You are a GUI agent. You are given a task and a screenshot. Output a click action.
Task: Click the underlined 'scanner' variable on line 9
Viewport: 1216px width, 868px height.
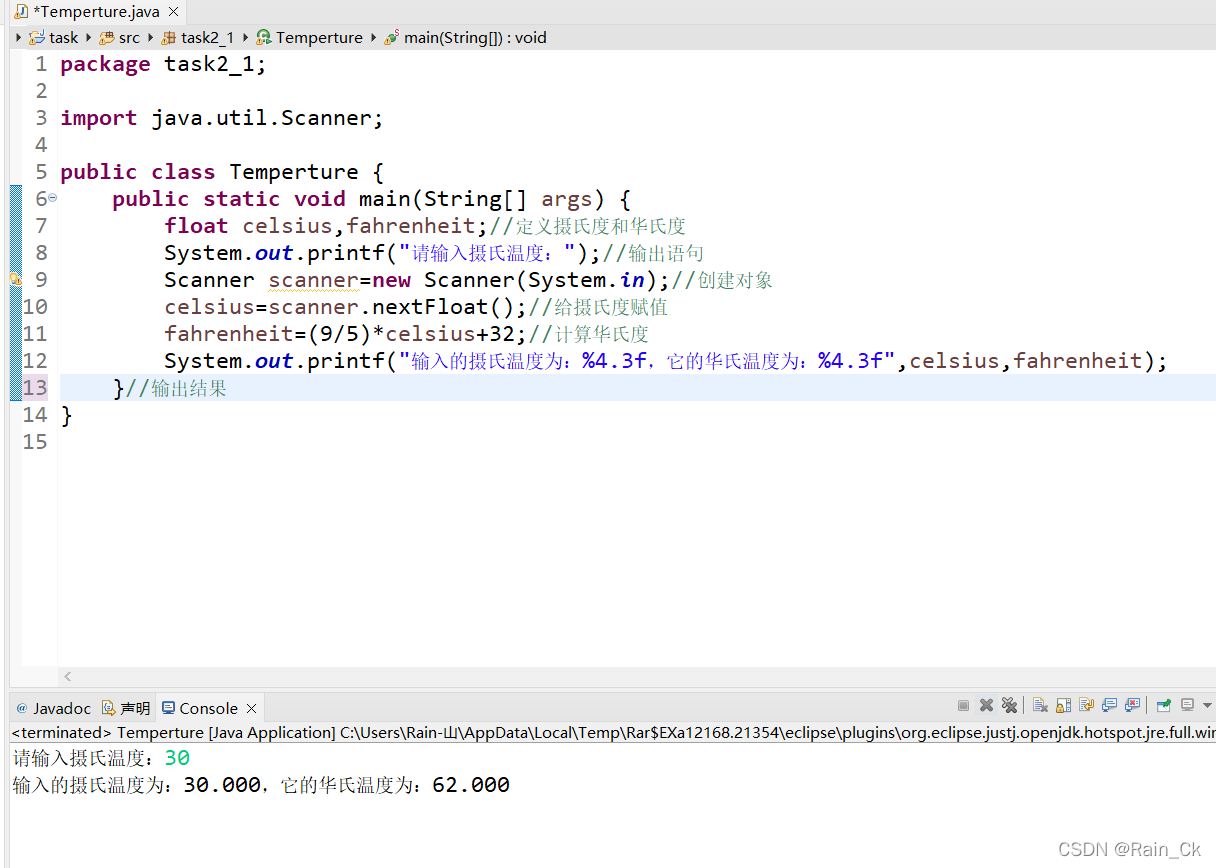pyautogui.click(x=313, y=280)
